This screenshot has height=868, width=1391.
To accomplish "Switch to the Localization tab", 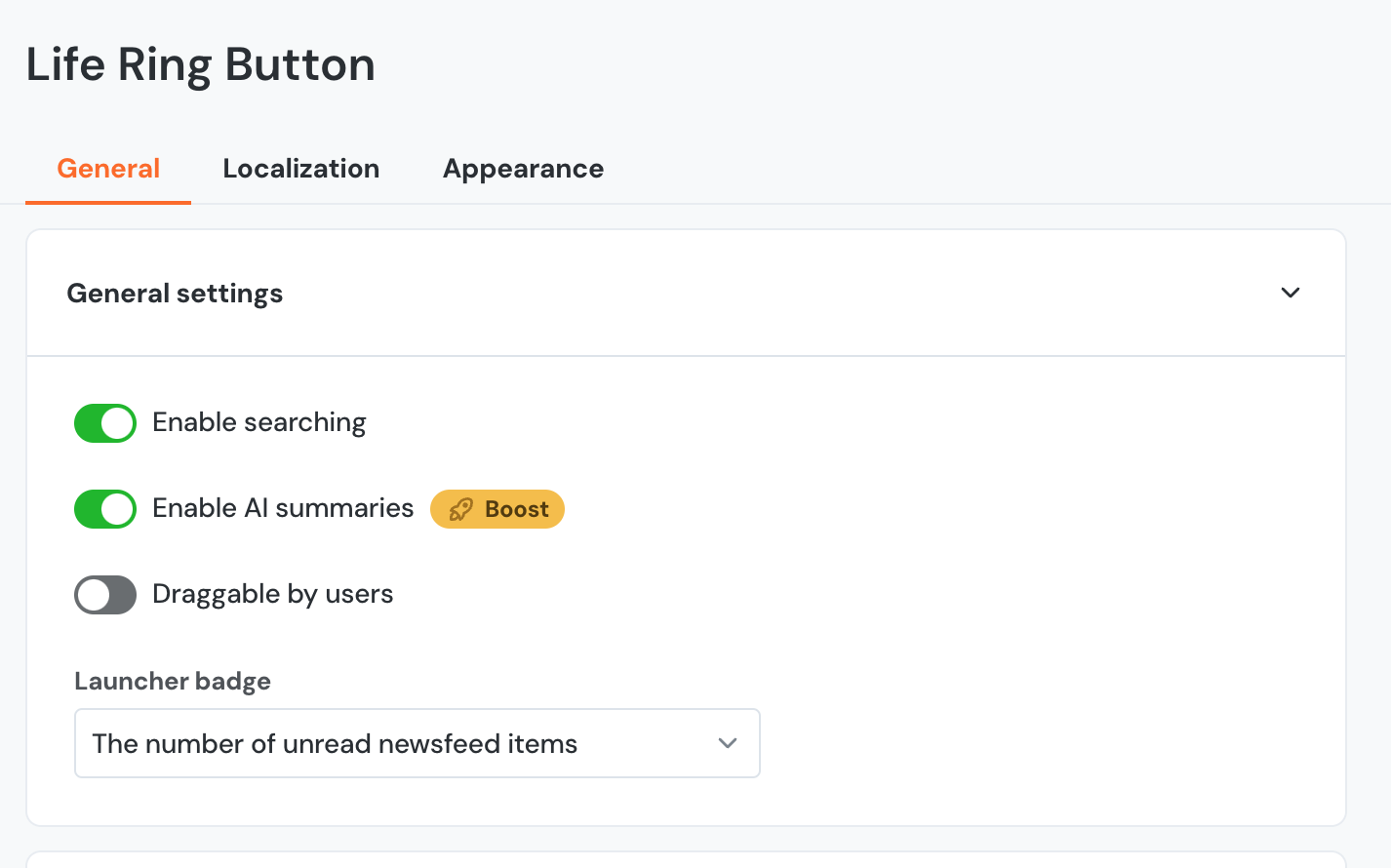I will (300, 169).
